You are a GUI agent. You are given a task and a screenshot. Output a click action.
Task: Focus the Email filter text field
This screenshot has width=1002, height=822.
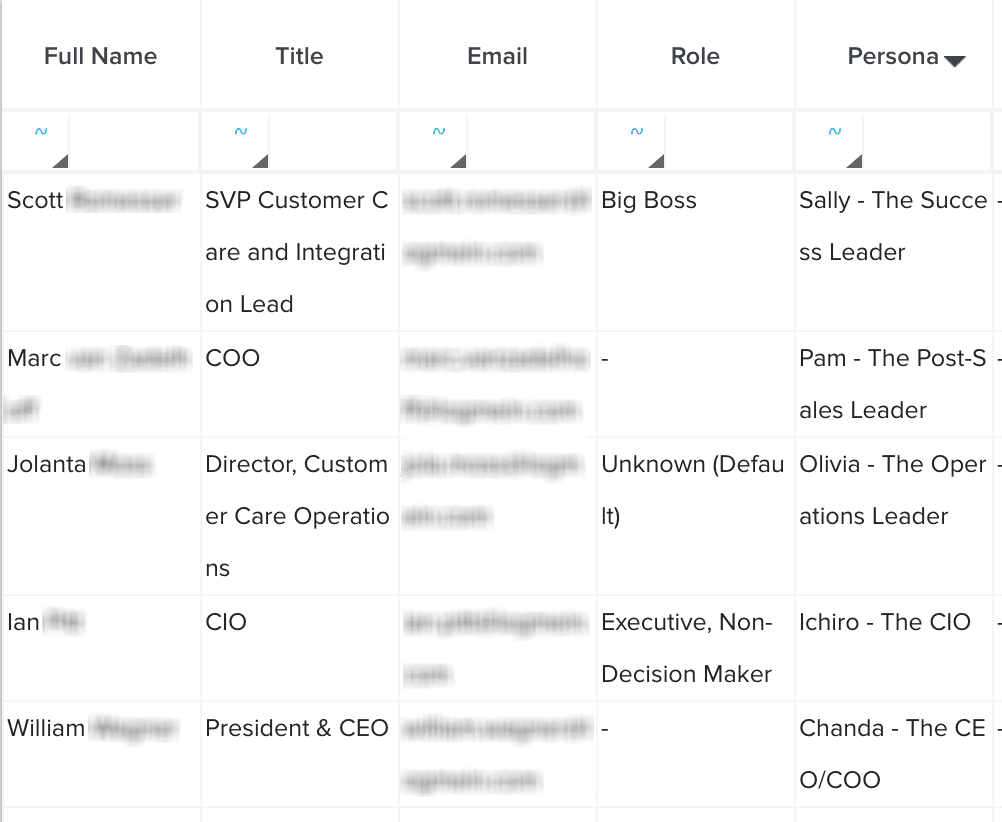pos(530,142)
